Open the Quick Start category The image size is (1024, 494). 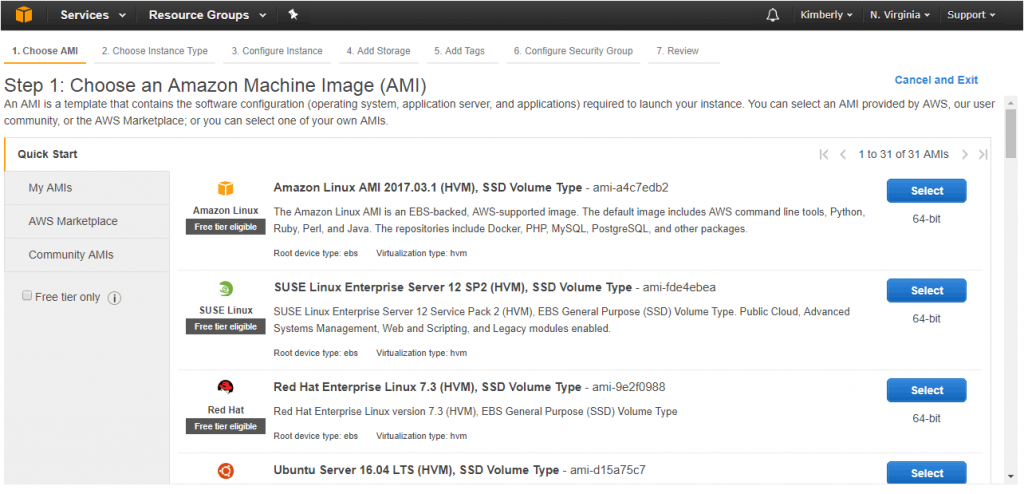click(x=87, y=154)
